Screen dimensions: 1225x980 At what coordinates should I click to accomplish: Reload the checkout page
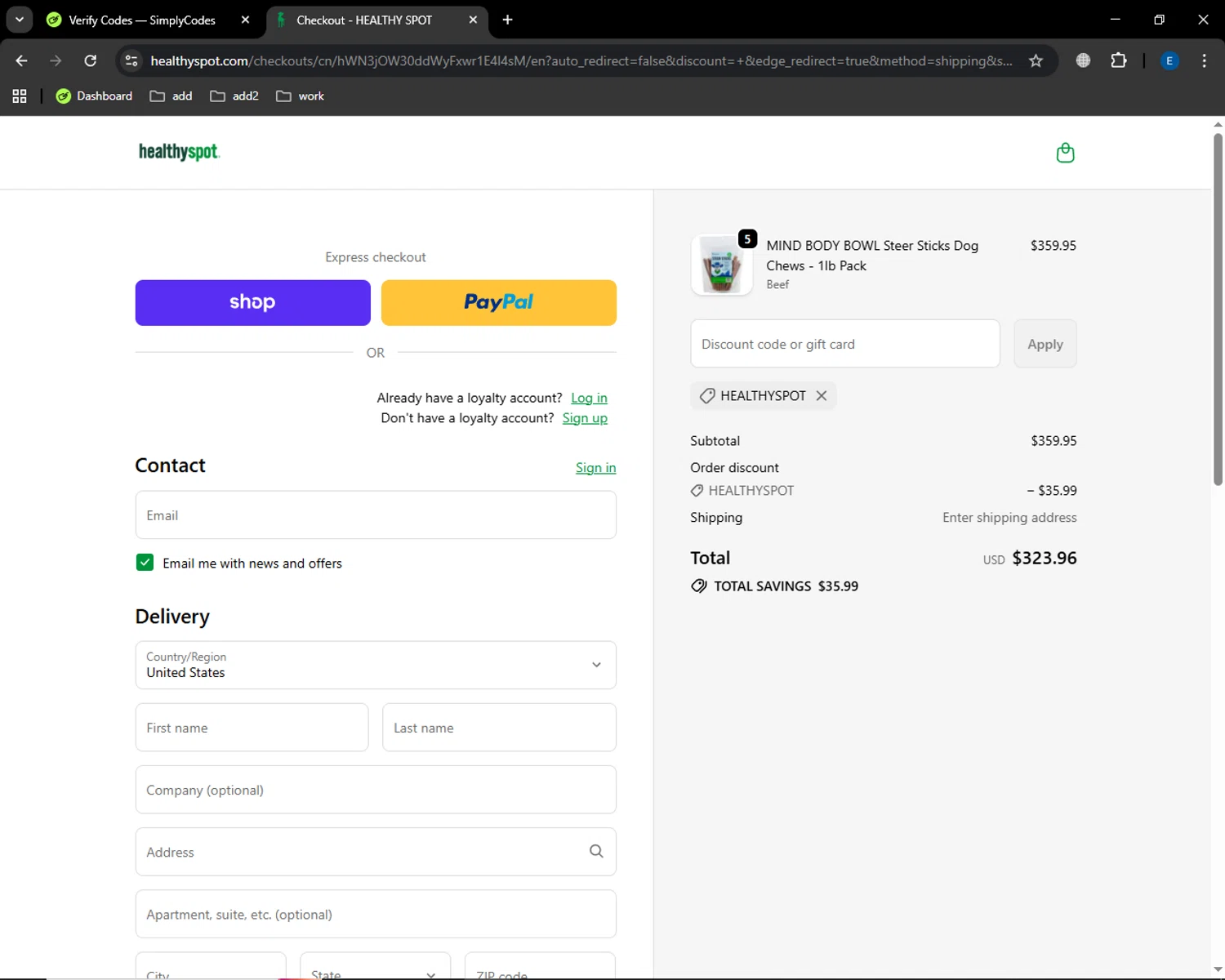tap(91, 60)
